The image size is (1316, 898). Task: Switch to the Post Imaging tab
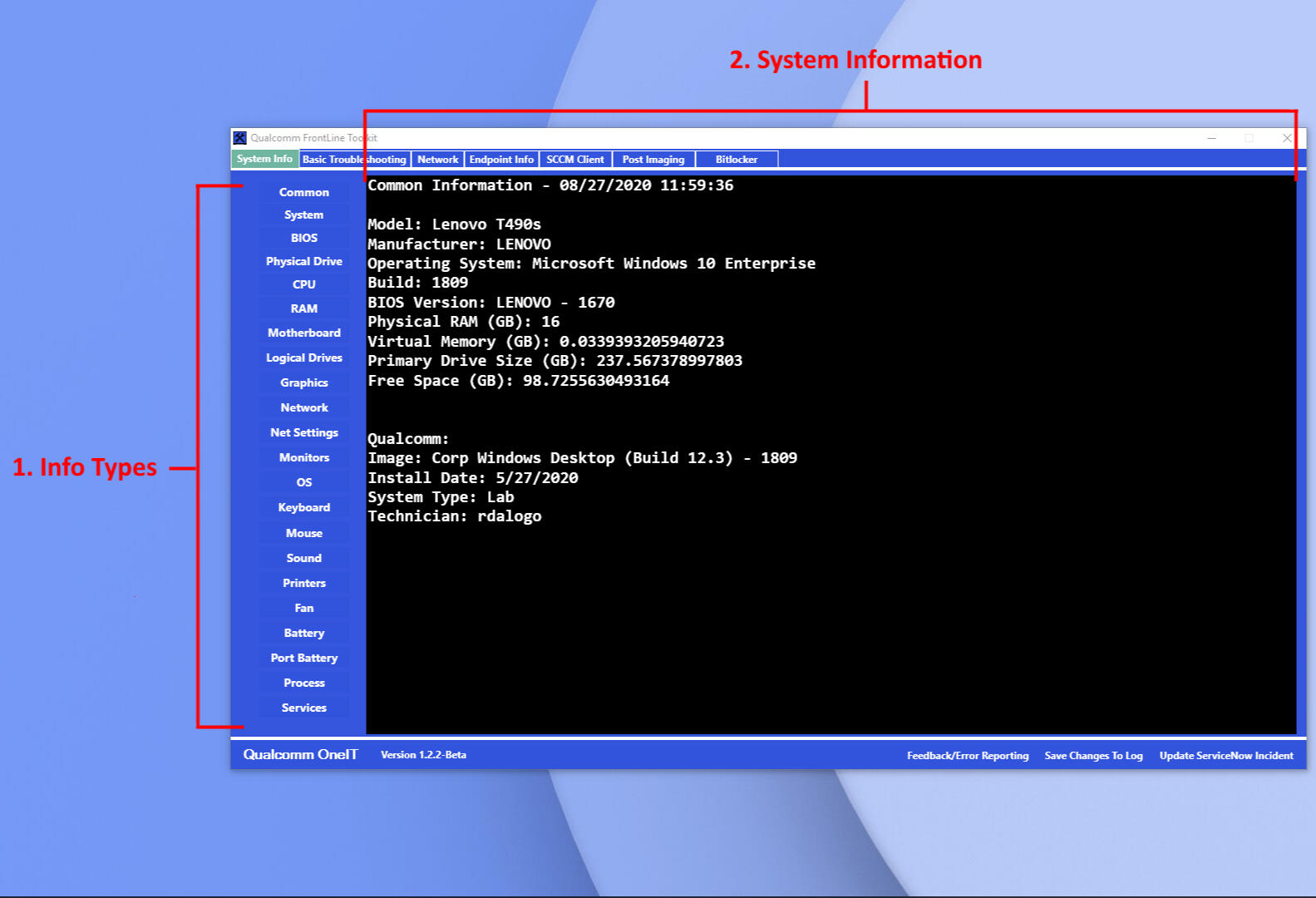(x=653, y=160)
